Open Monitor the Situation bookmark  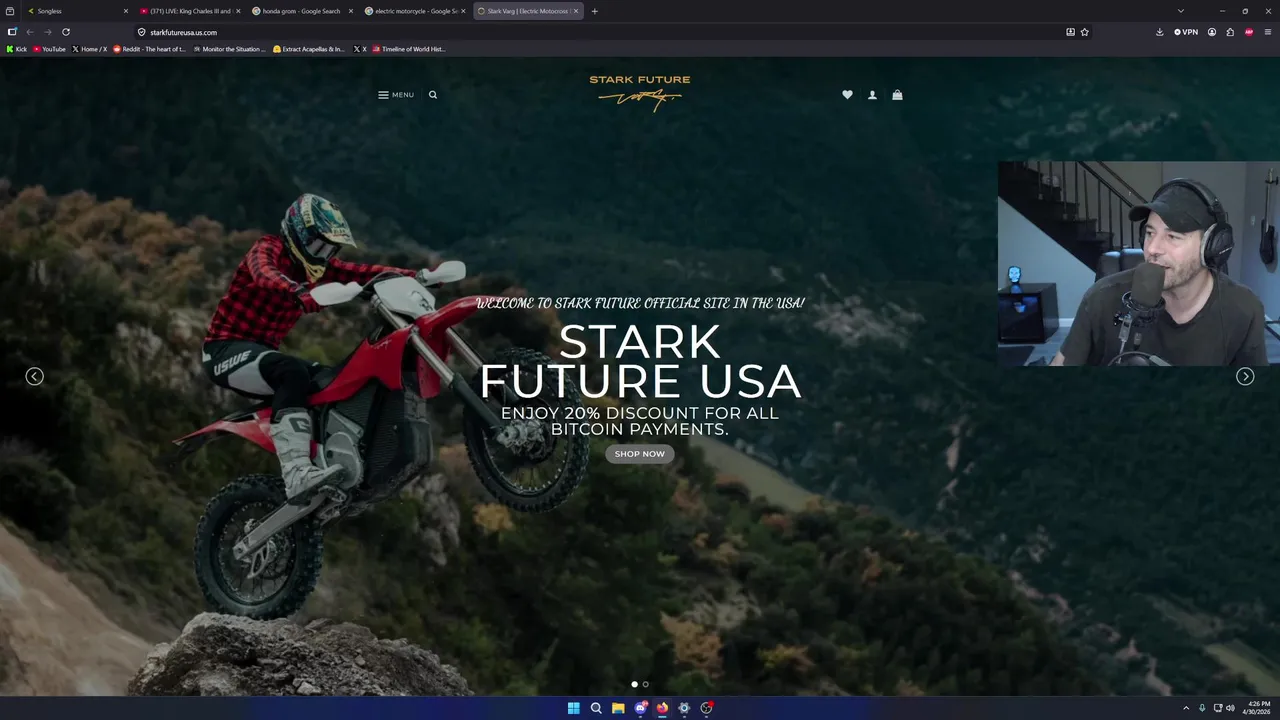(230, 49)
